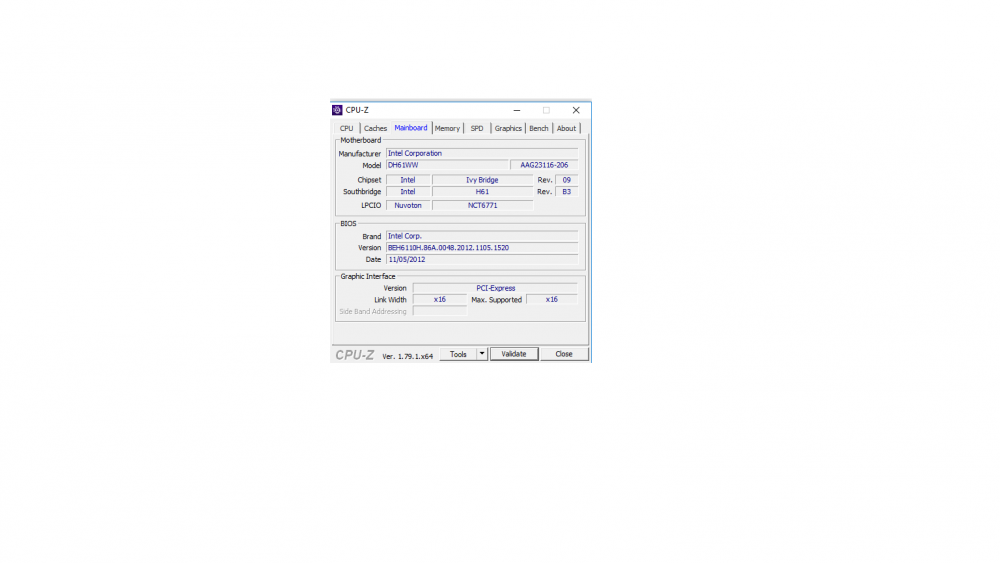The width and height of the screenshot is (1000, 563).
Task: Click the LPCIO value NCT6771
Action: point(482,206)
